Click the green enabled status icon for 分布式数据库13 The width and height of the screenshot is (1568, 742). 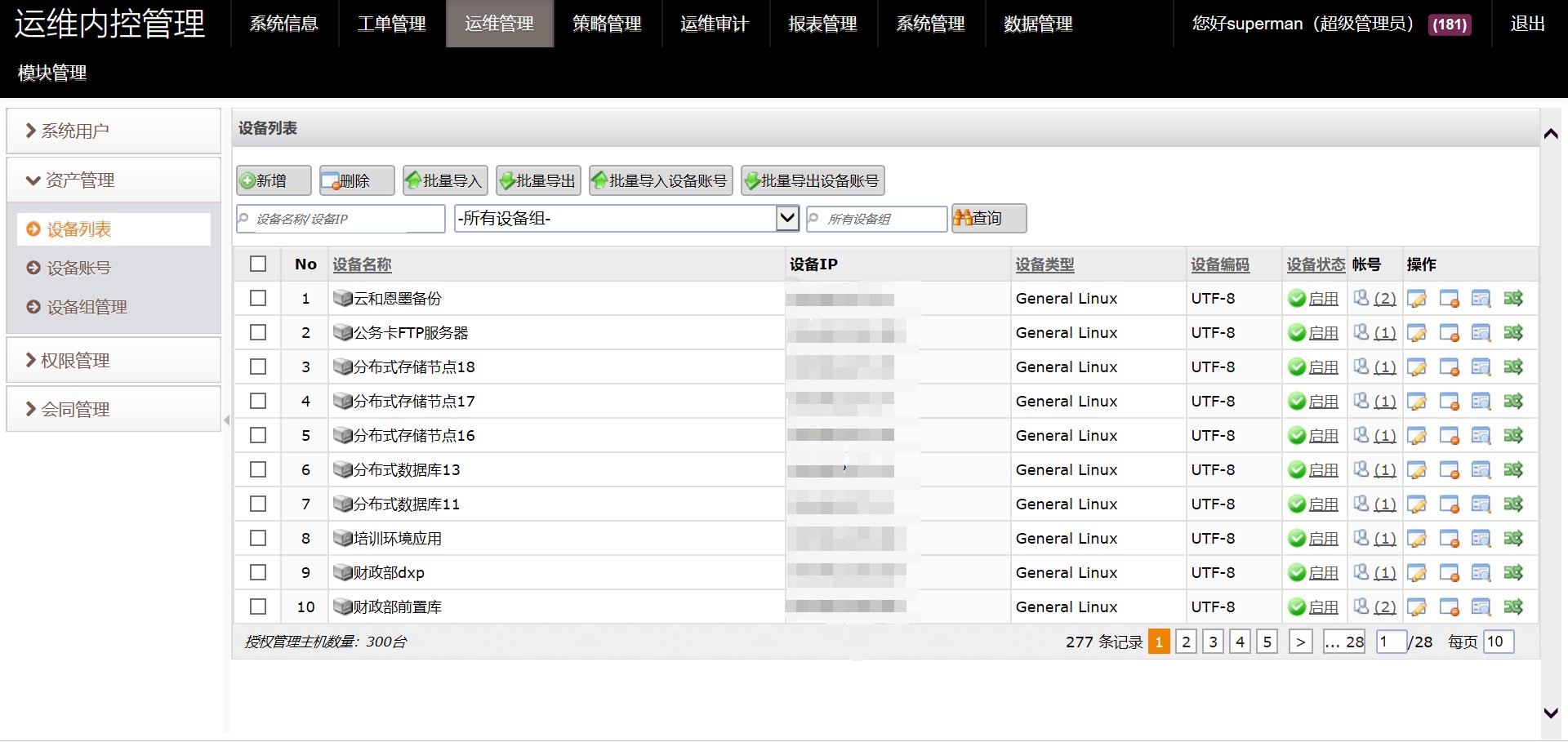[1297, 470]
